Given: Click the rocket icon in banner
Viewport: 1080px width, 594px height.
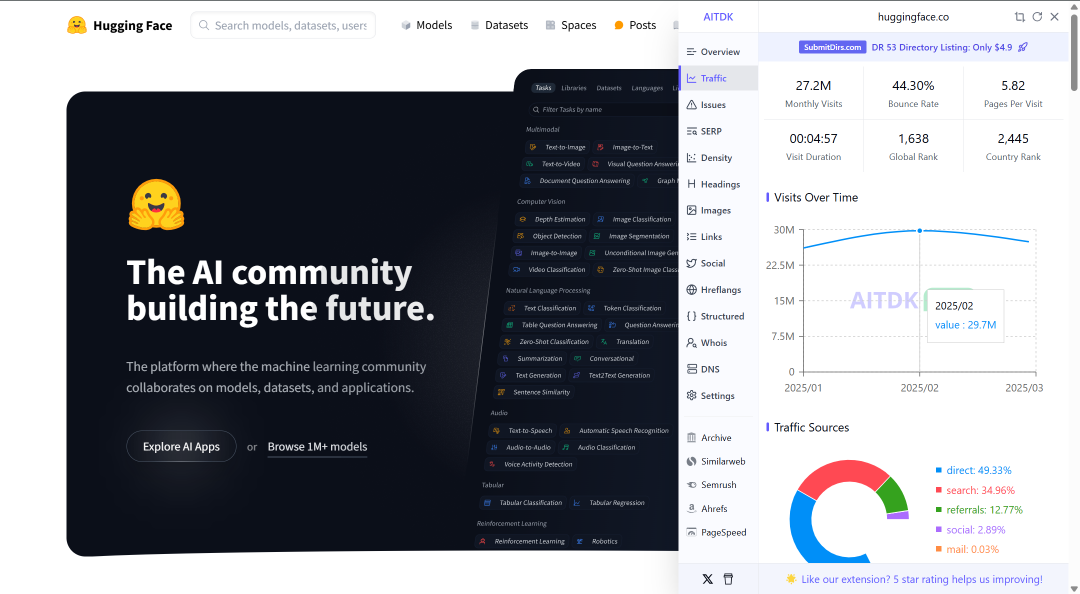Looking at the screenshot, I should [1023, 47].
